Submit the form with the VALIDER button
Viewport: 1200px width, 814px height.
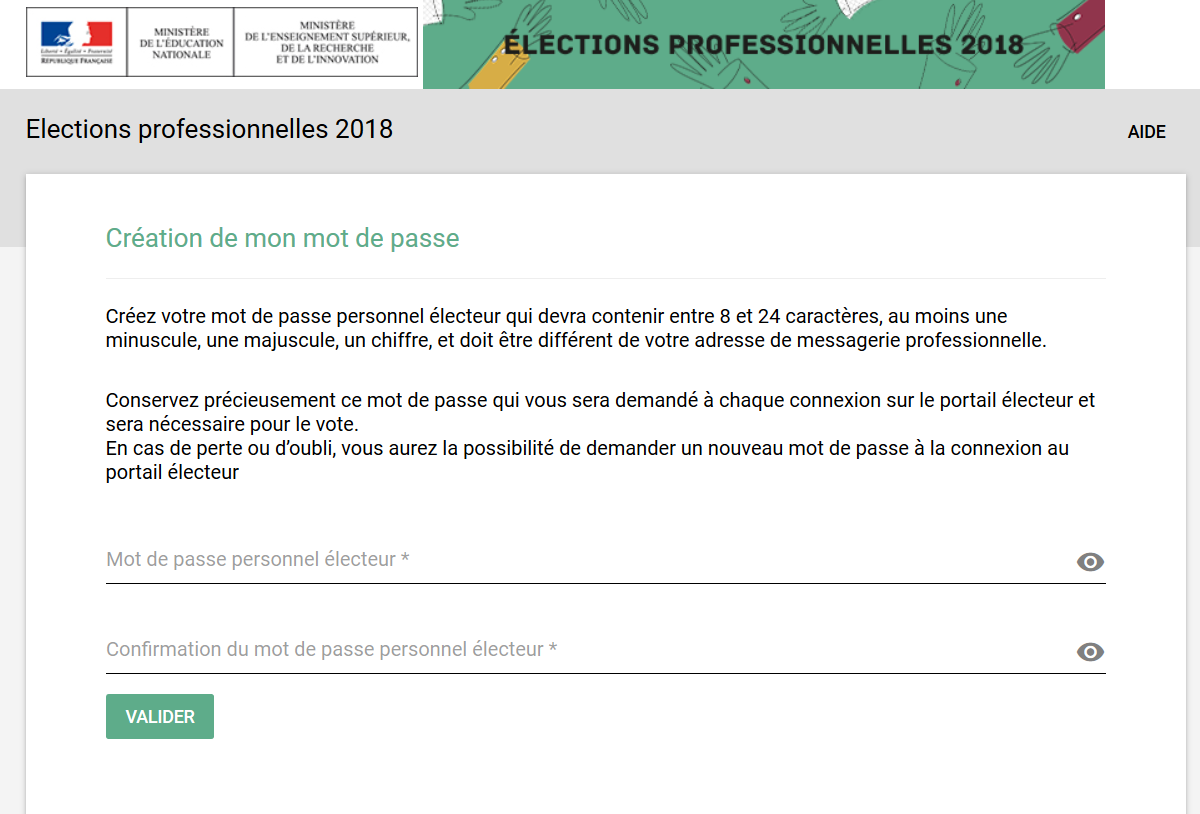[160, 717]
